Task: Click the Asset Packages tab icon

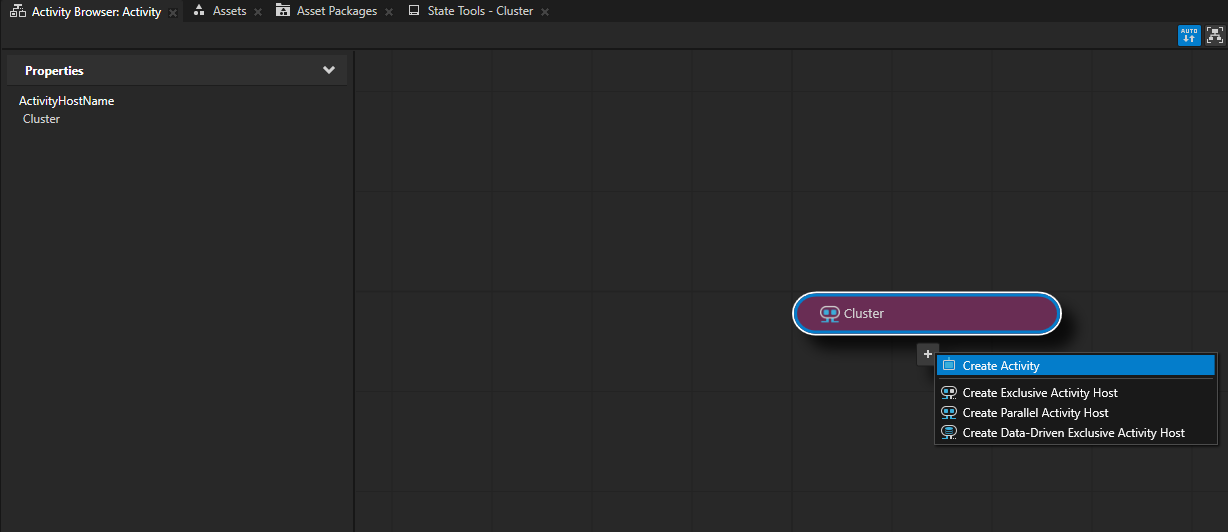Action: point(283,11)
